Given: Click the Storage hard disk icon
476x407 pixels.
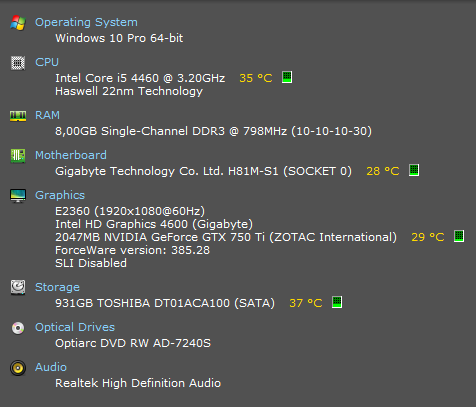Looking at the screenshot, I should (x=18, y=287).
